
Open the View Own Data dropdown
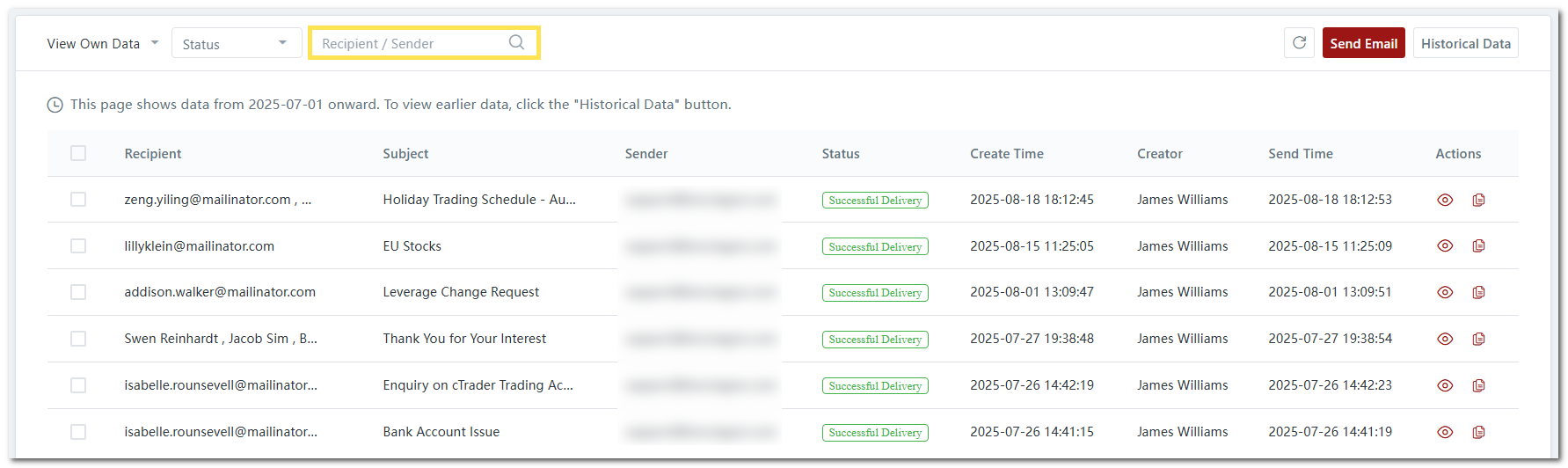tap(102, 43)
